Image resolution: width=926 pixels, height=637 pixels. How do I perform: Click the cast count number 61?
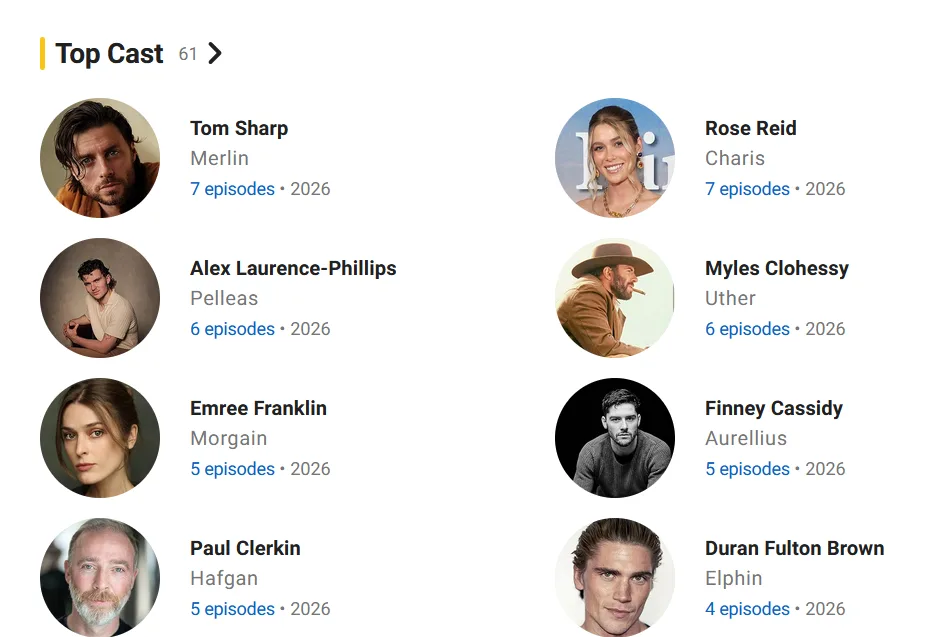(x=188, y=54)
